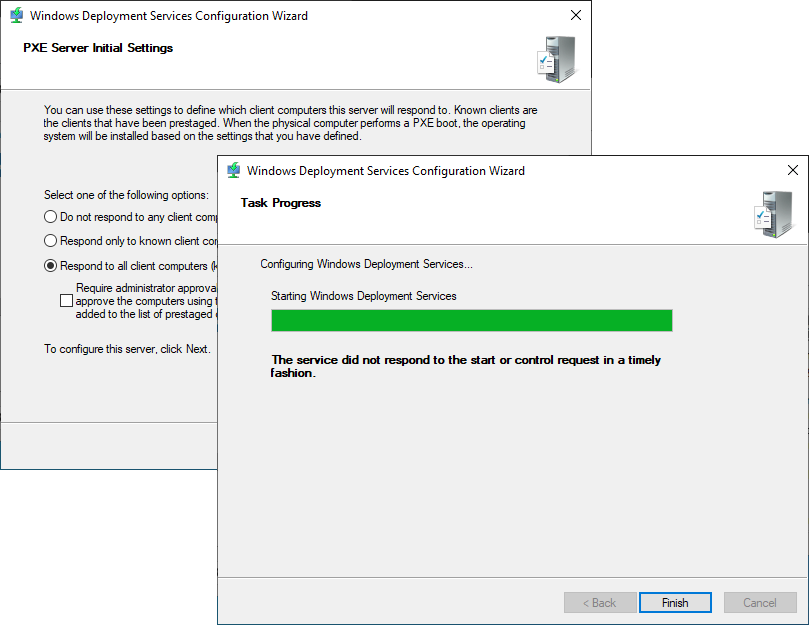Image resolution: width=809 pixels, height=625 pixels.
Task: Click the greyed-out Cancel button
Action: 759,602
